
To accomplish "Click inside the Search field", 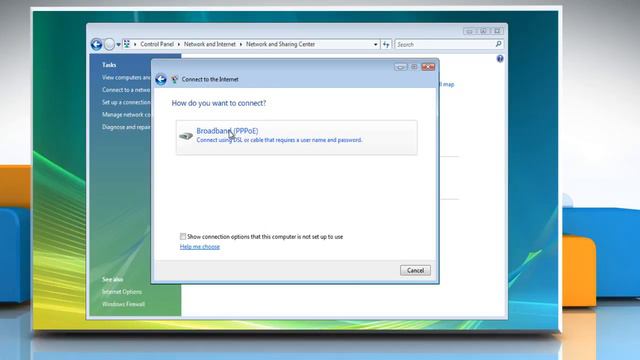I will 444,44.
